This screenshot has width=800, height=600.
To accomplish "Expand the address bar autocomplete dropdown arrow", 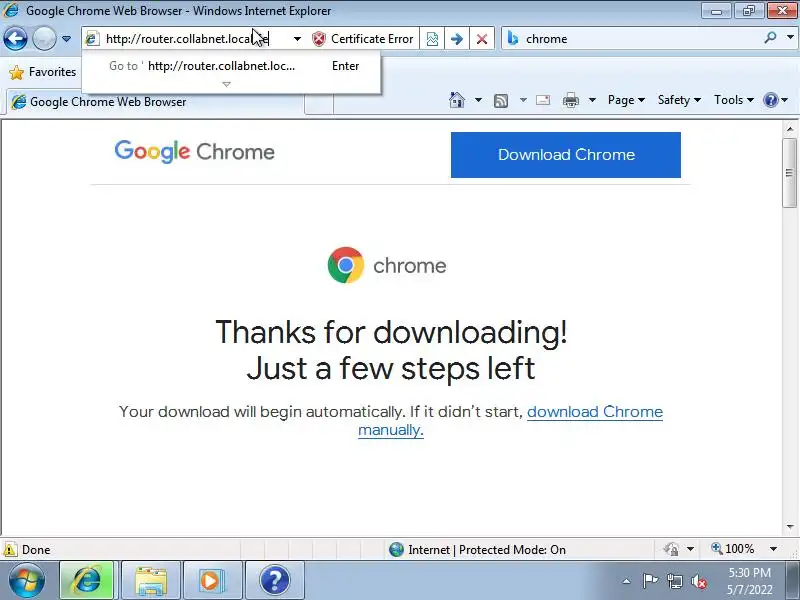I will tap(297, 39).
